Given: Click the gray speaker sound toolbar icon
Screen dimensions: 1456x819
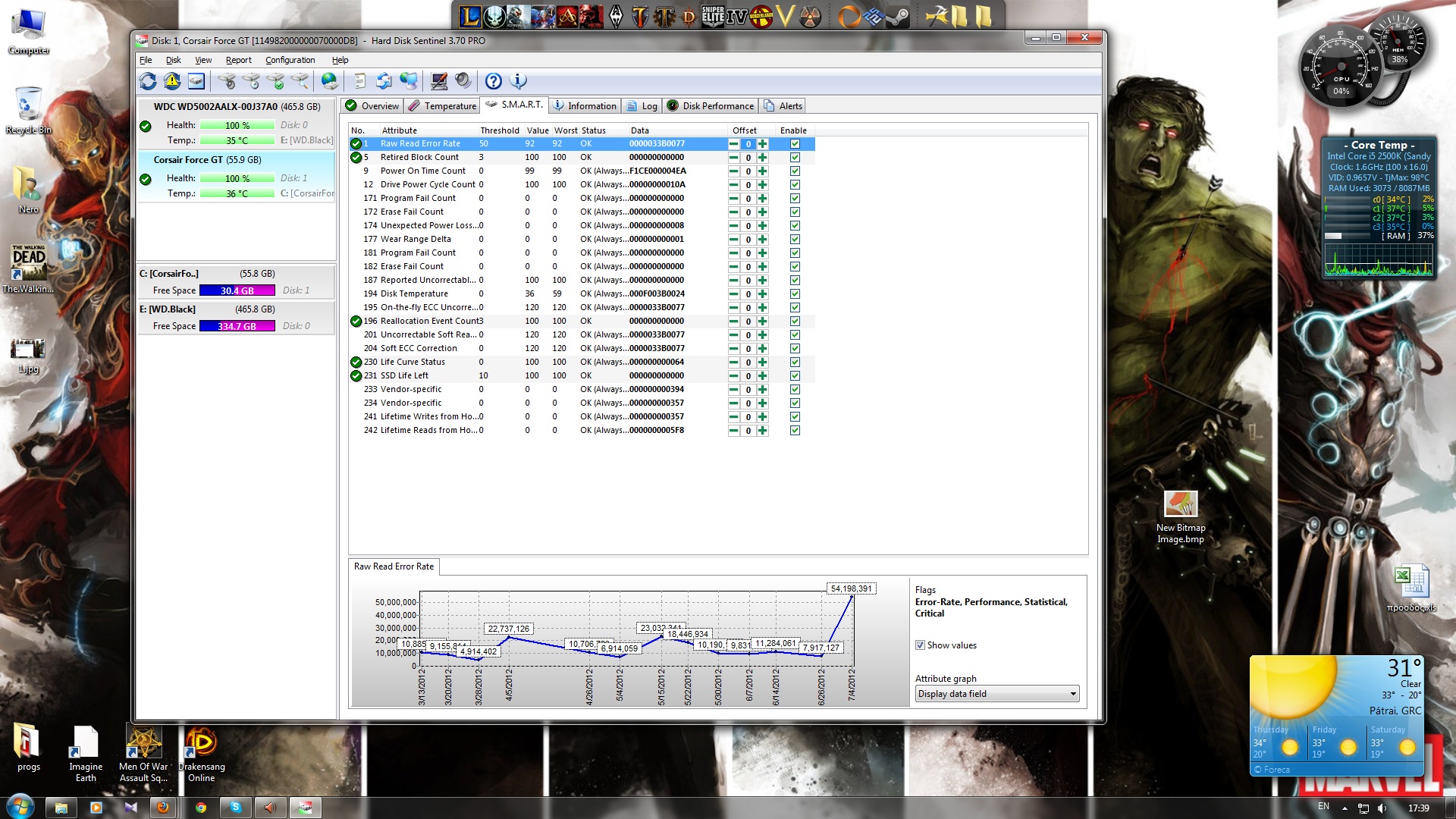Looking at the screenshot, I should point(463,81).
